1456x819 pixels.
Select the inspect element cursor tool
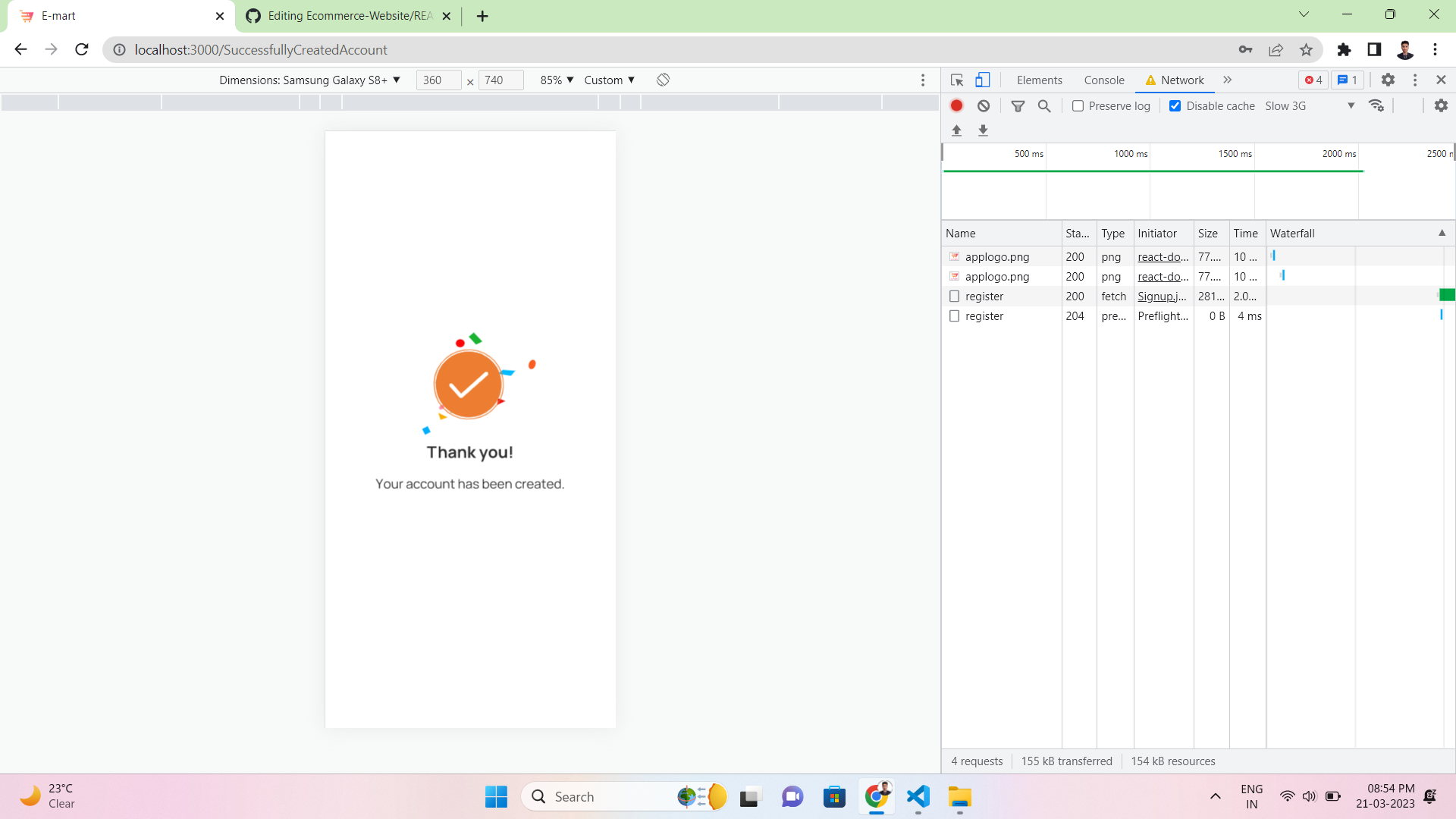point(956,80)
